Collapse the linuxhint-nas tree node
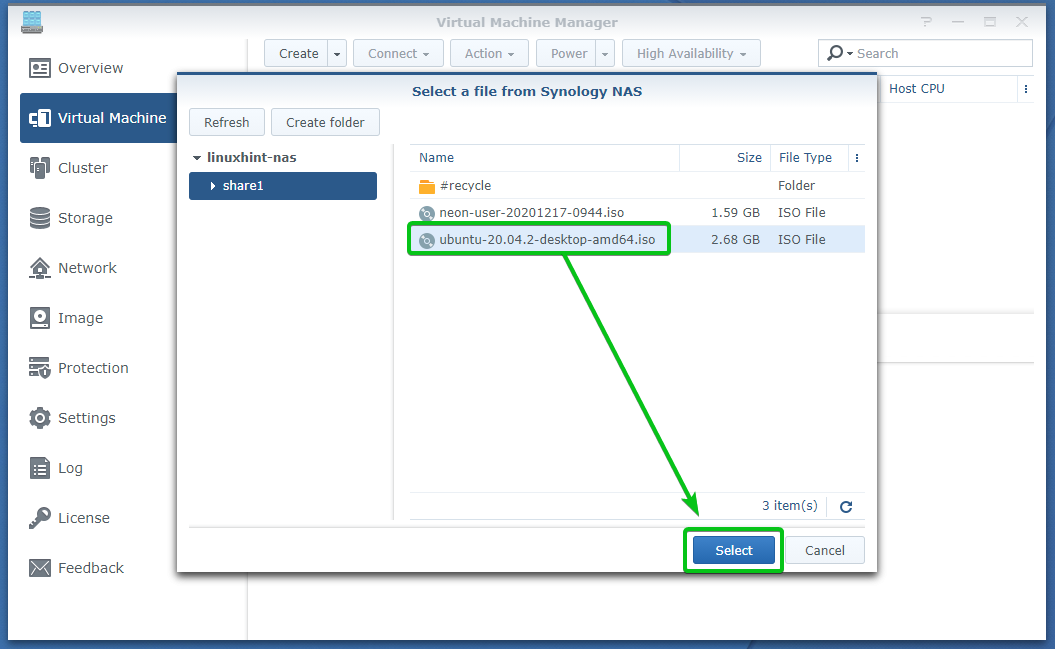Screen dimensions: 1055x649 [x=196, y=157]
